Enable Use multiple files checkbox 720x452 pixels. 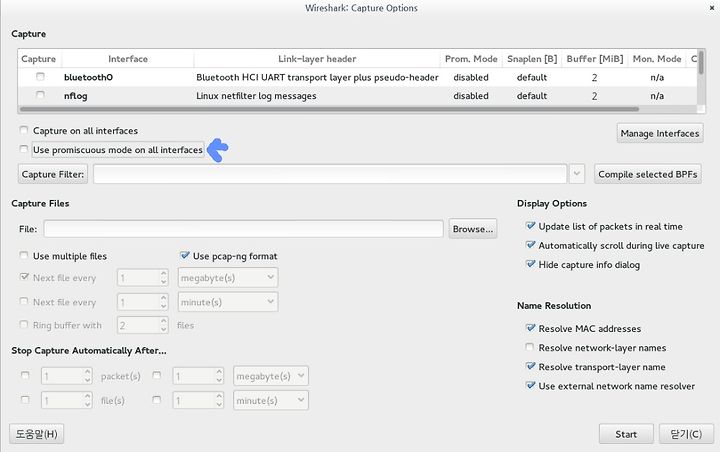click(x=24, y=255)
